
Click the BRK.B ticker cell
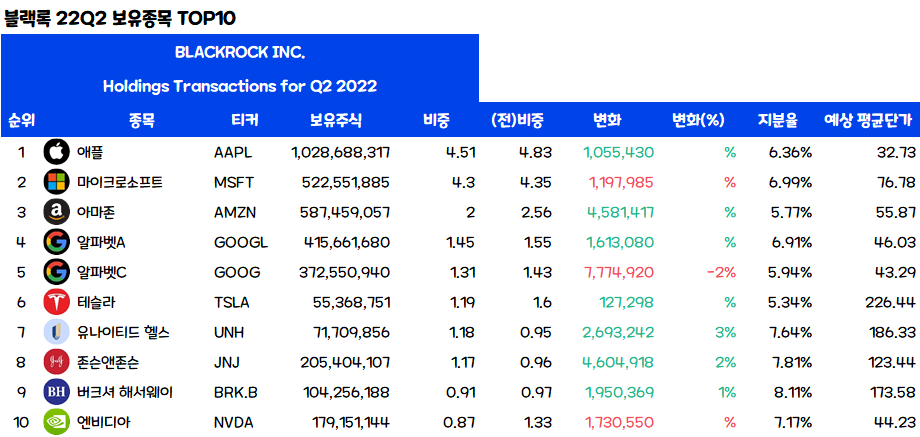point(236,392)
